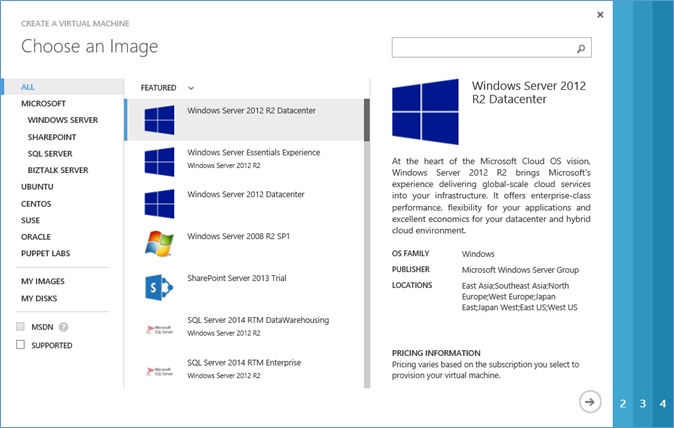The height and width of the screenshot is (428, 674).
Task: Open My Images section
Action: (x=43, y=281)
